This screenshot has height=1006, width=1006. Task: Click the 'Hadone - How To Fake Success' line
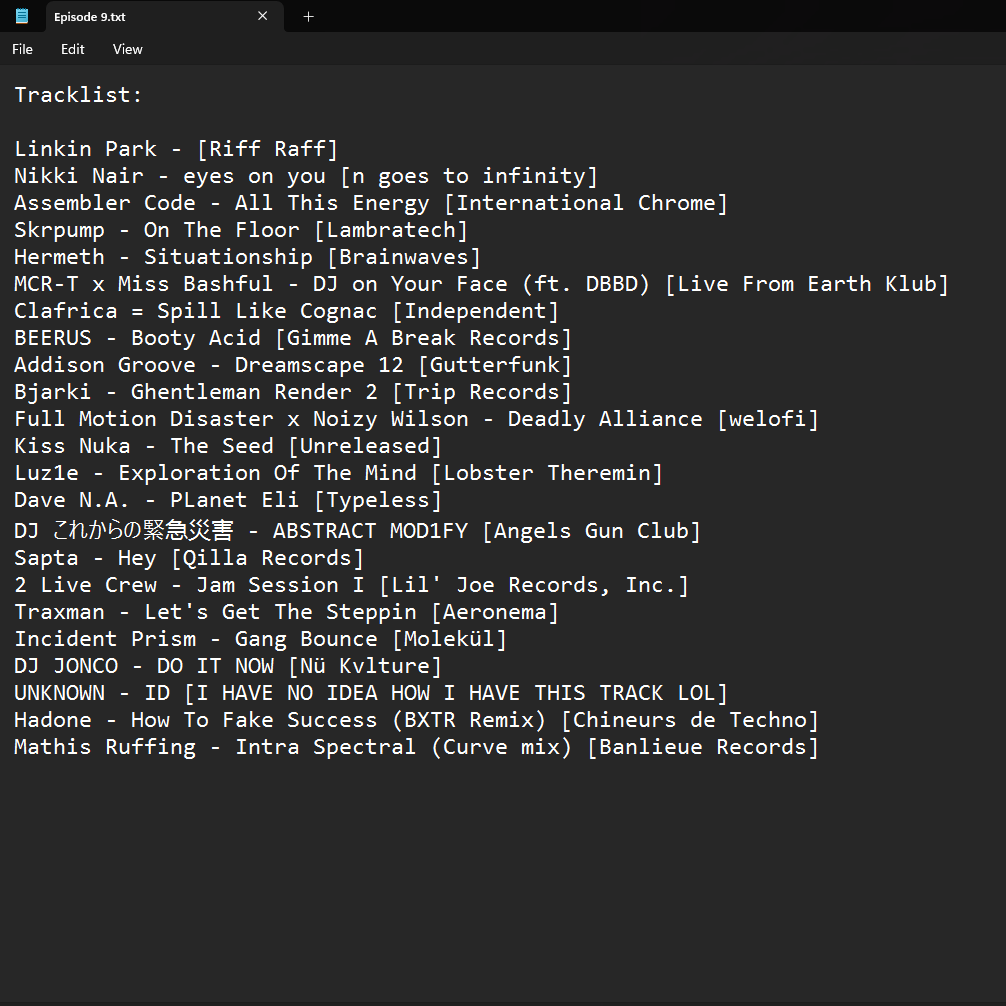point(416,719)
